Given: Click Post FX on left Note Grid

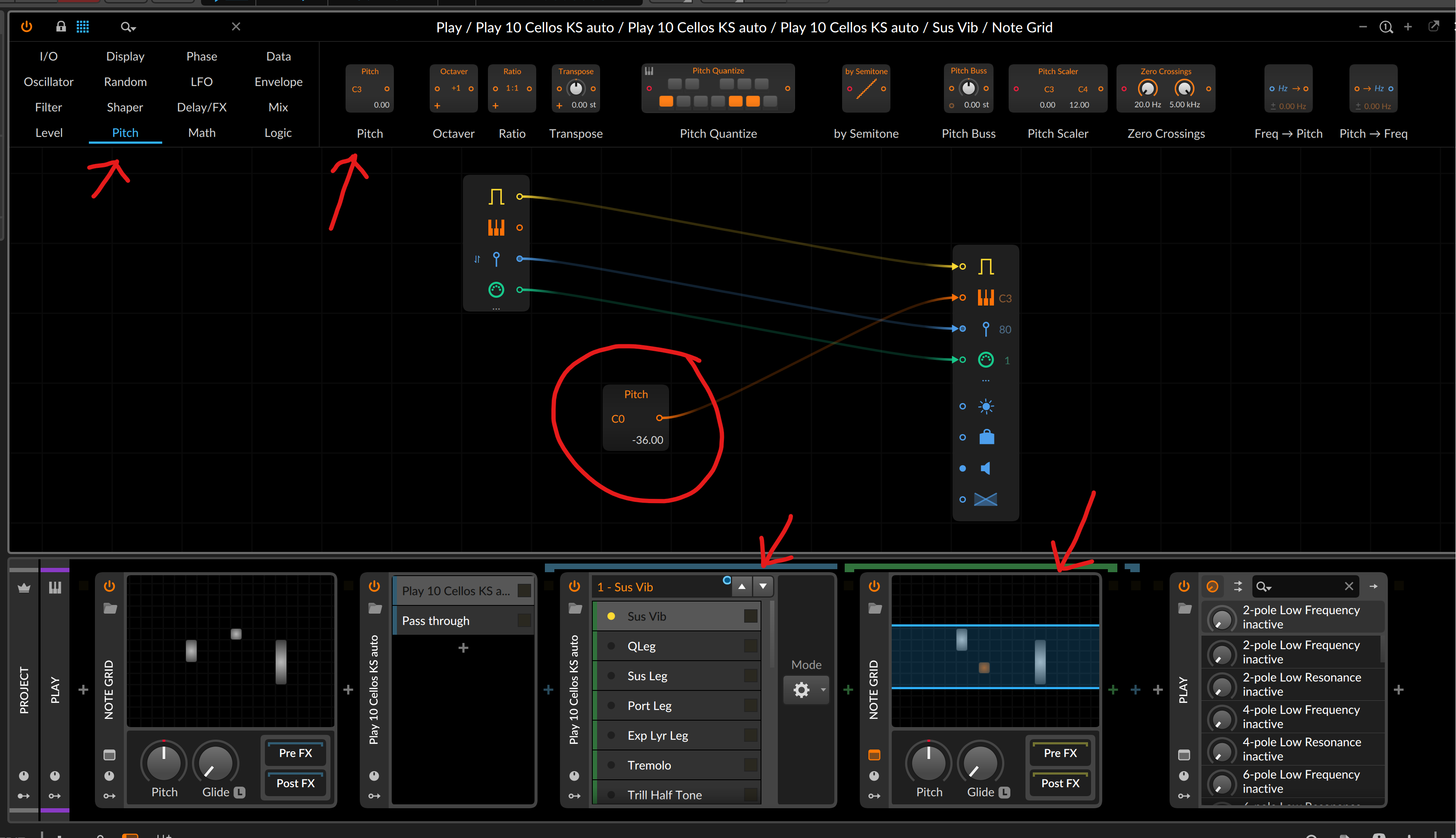Looking at the screenshot, I should pyautogui.click(x=295, y=783).
